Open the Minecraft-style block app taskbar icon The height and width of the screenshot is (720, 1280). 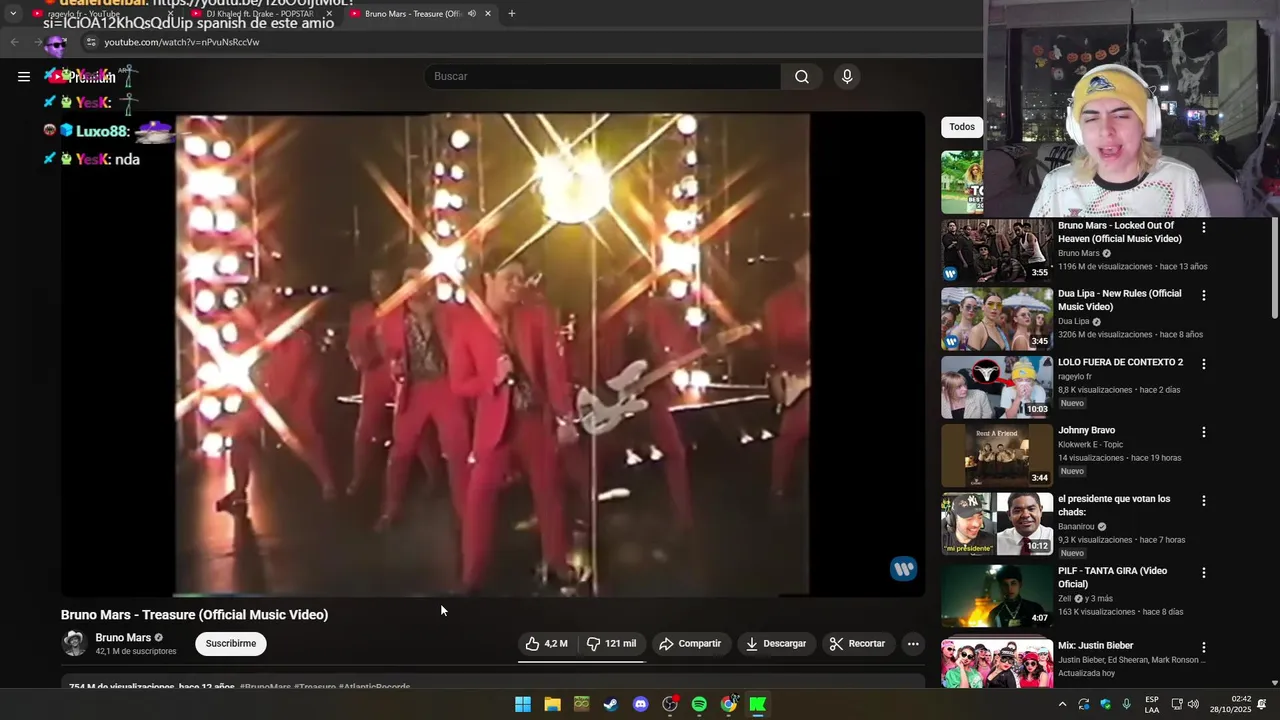point(581,704)
